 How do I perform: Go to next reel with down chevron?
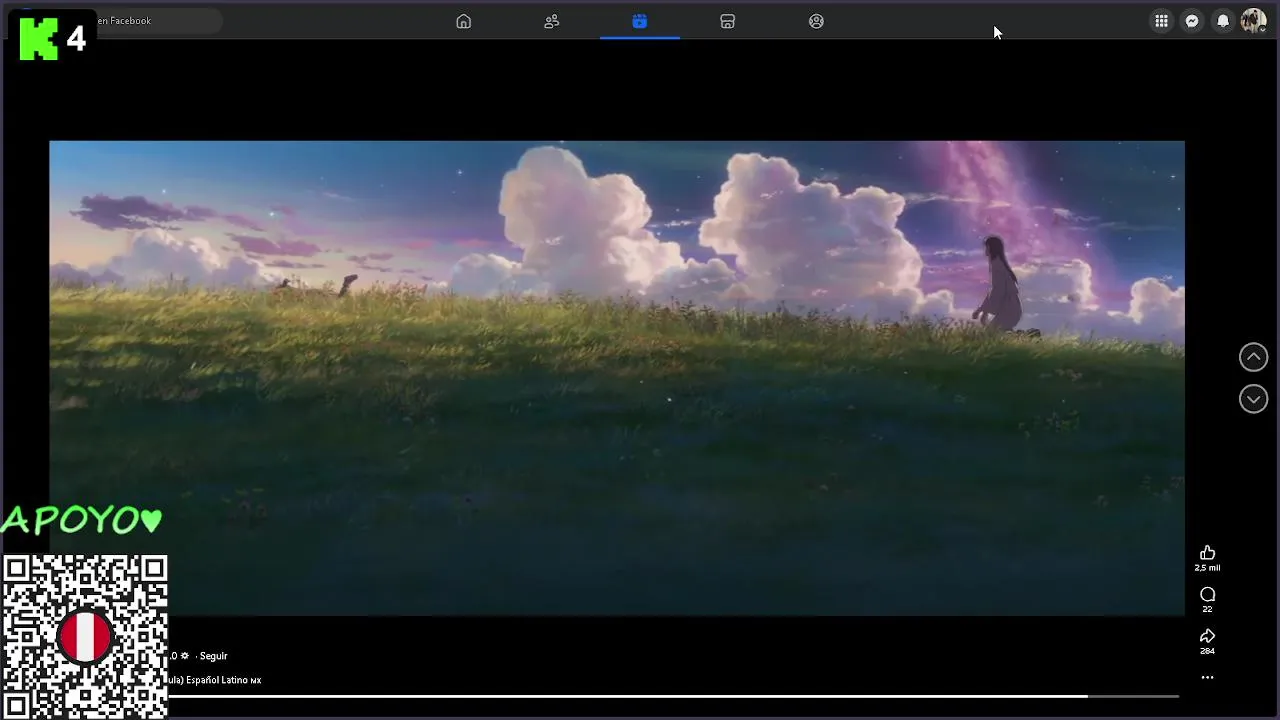click(1253, 399)
